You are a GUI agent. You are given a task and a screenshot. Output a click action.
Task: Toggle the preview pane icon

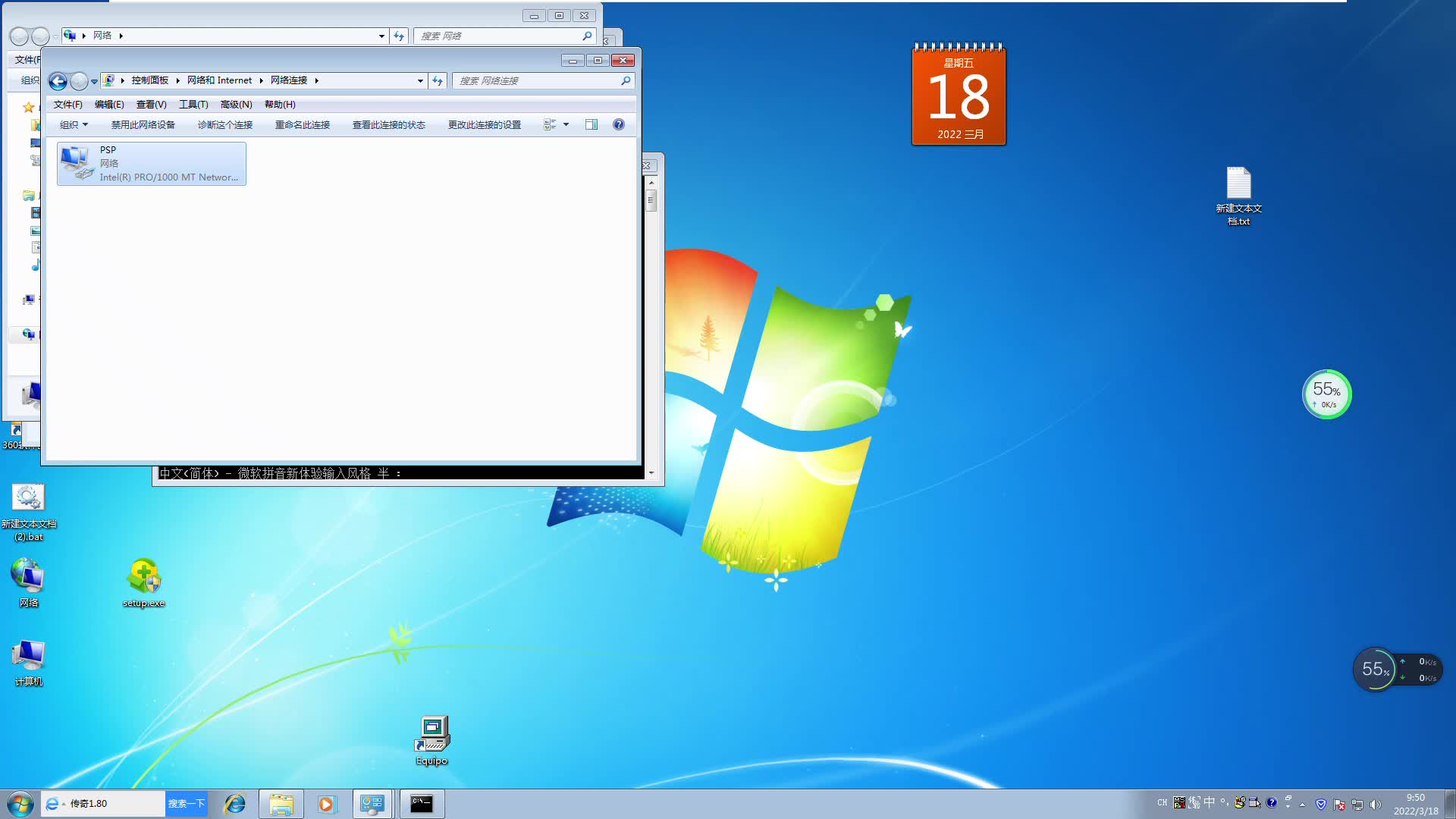(591, 125)
